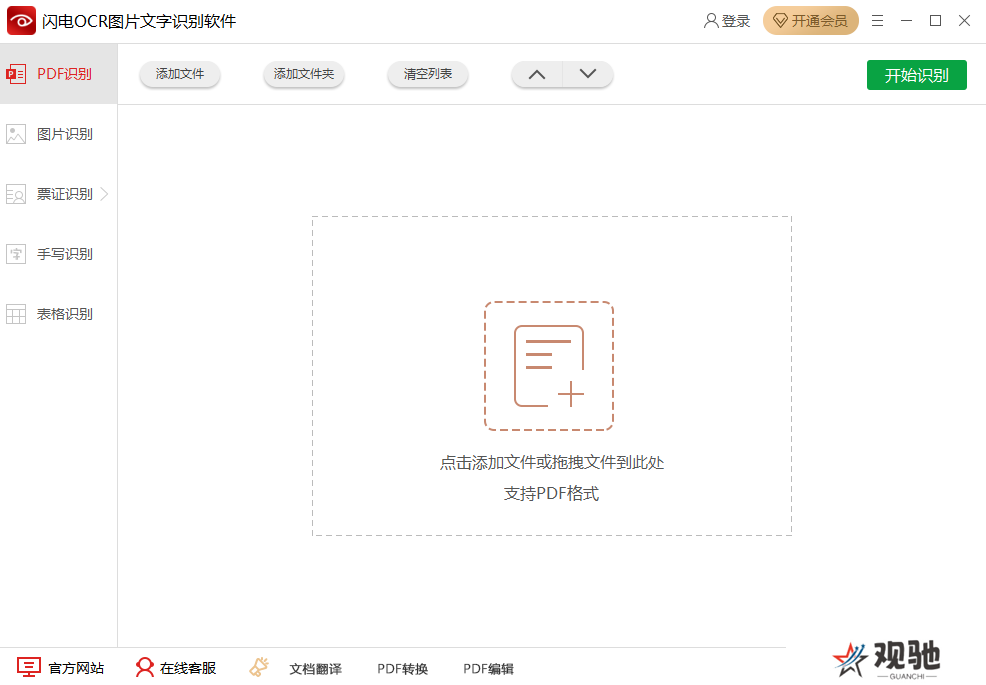Open 票证识别 tab
The width and height of the screenshot is (986, 685).
tap(58, 194)
